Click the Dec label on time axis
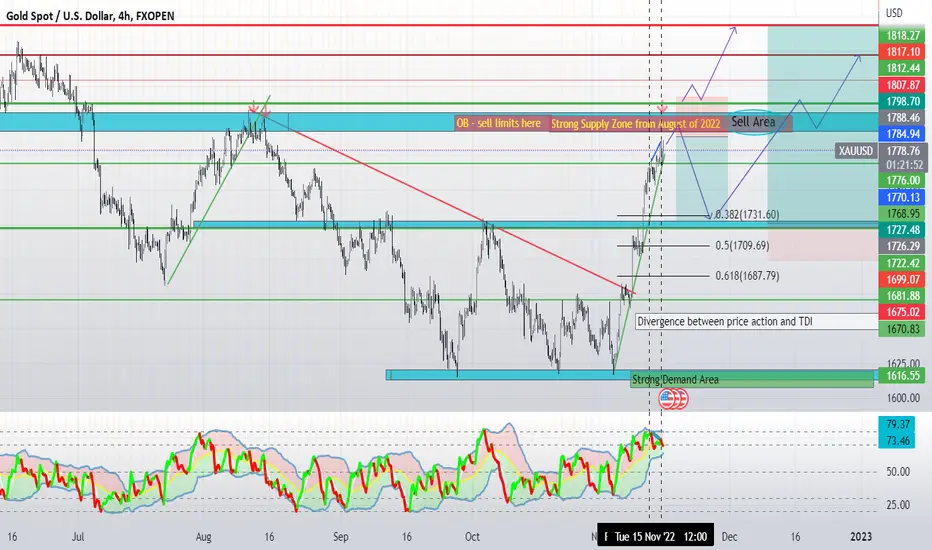Viewport: 932px width, 550px height. point(729,537)
